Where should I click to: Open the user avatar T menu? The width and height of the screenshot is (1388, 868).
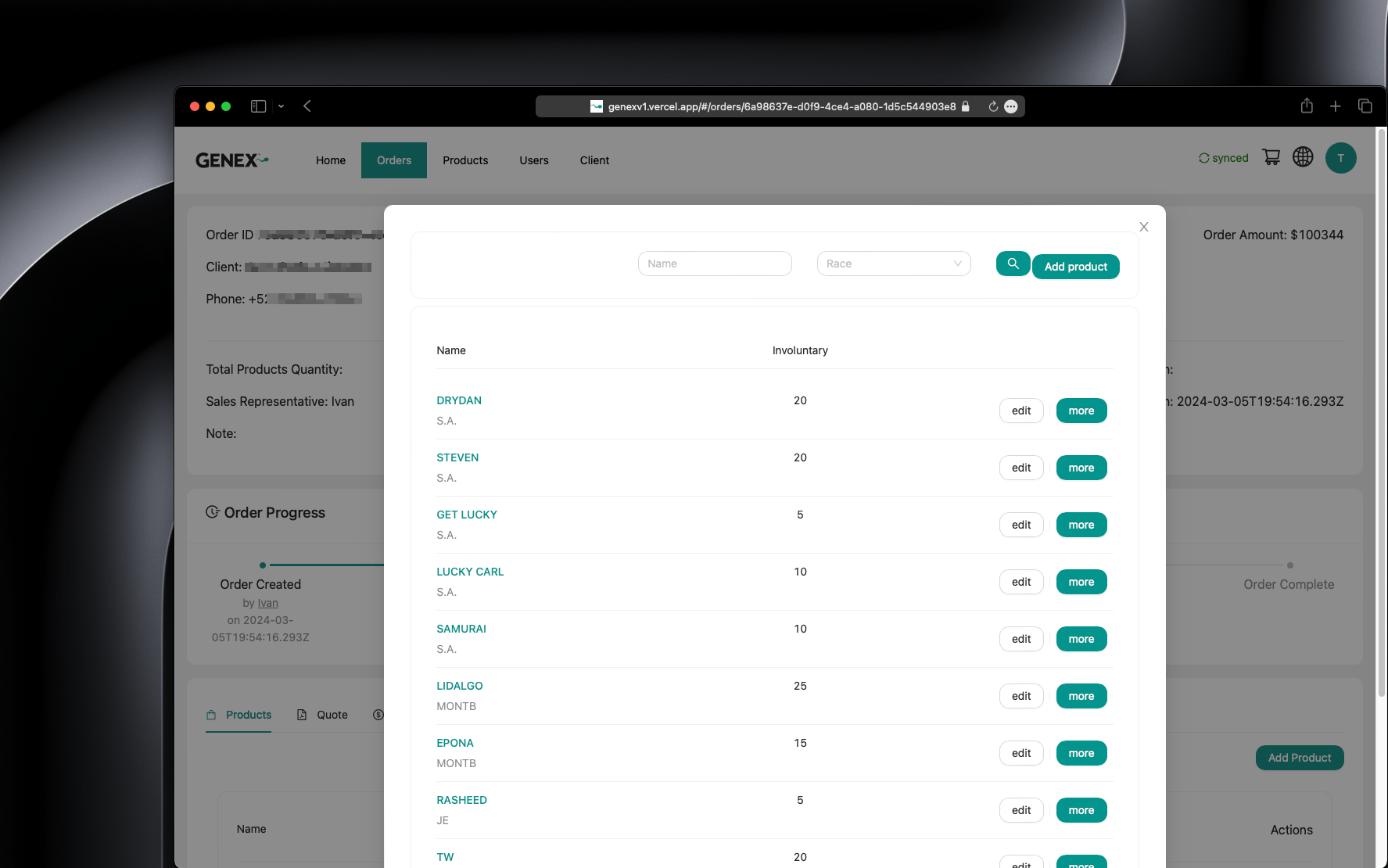pos(1340,158)
